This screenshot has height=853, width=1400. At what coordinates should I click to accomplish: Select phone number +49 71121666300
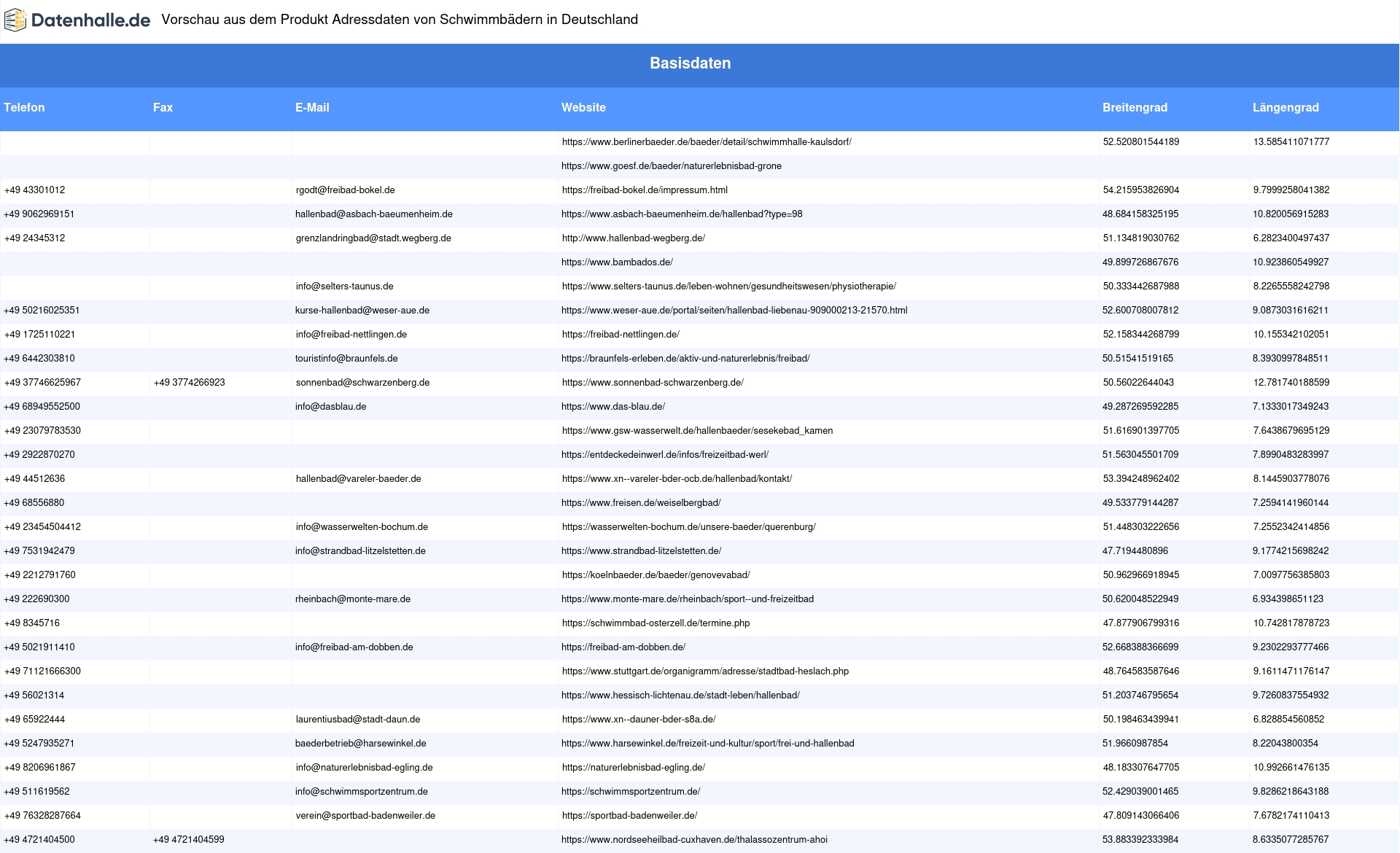(43, 671)
